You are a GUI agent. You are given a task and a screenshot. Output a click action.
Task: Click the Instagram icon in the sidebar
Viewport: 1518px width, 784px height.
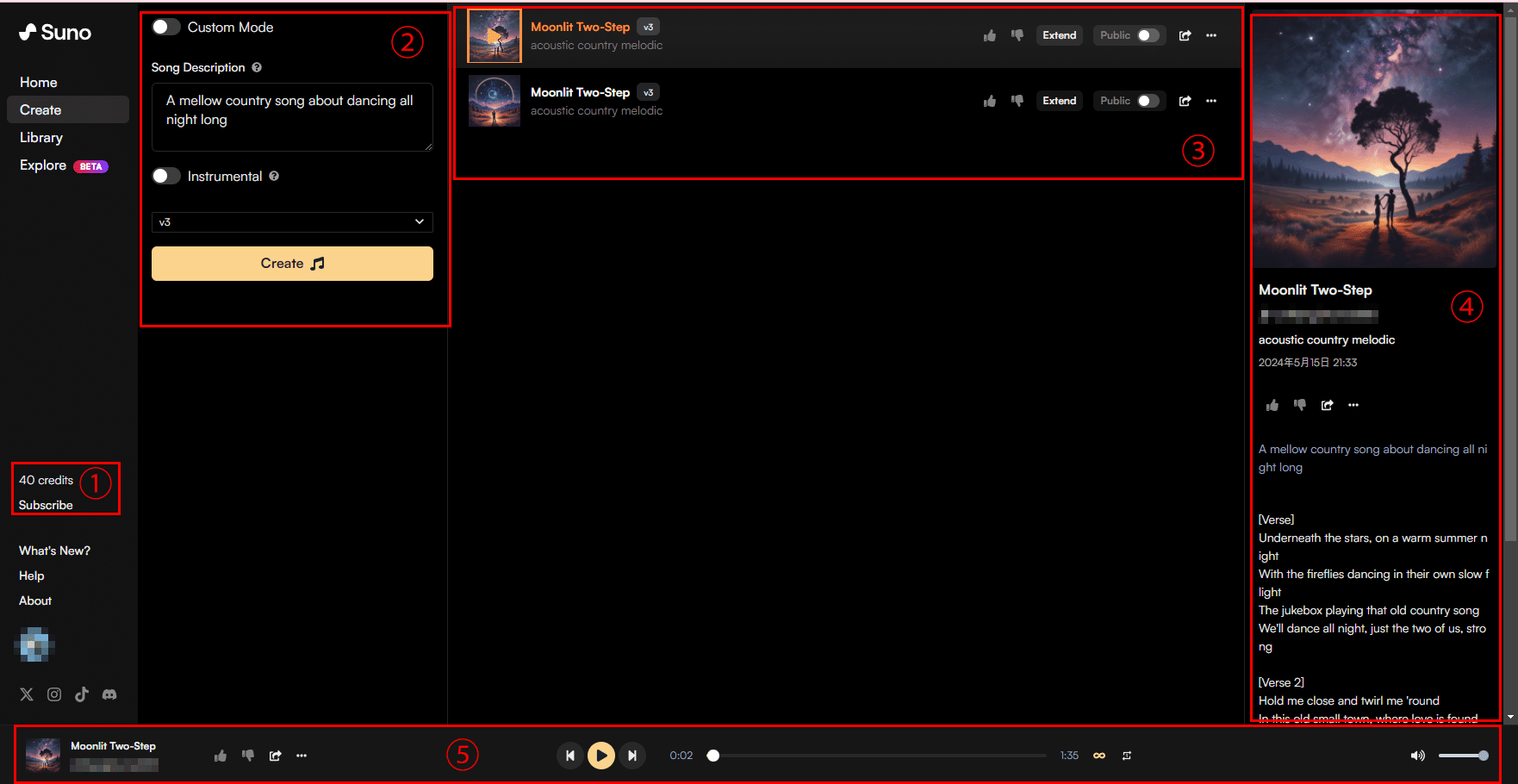54,694
